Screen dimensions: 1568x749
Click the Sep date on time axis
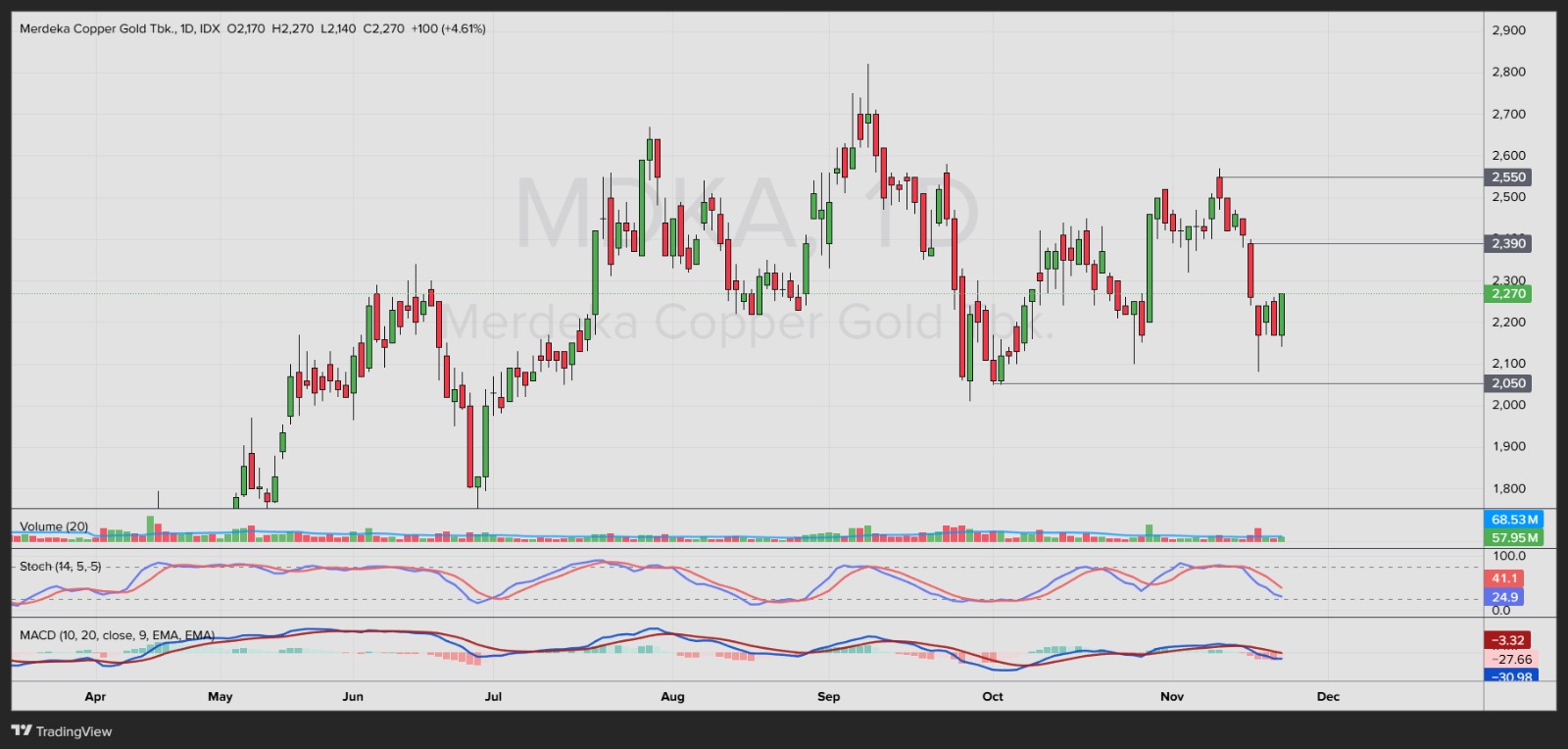(x=829, y=697)
